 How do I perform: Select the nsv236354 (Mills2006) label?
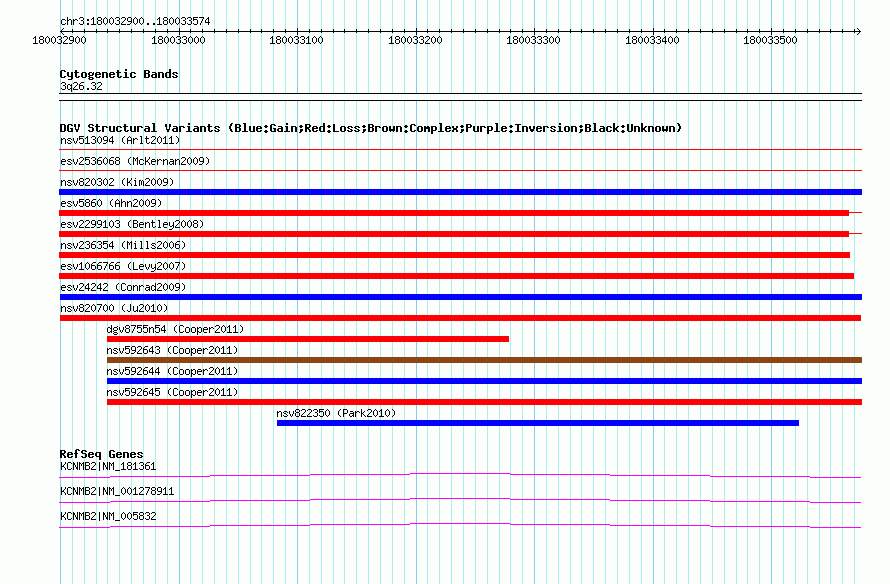click(x=123, y=245)
